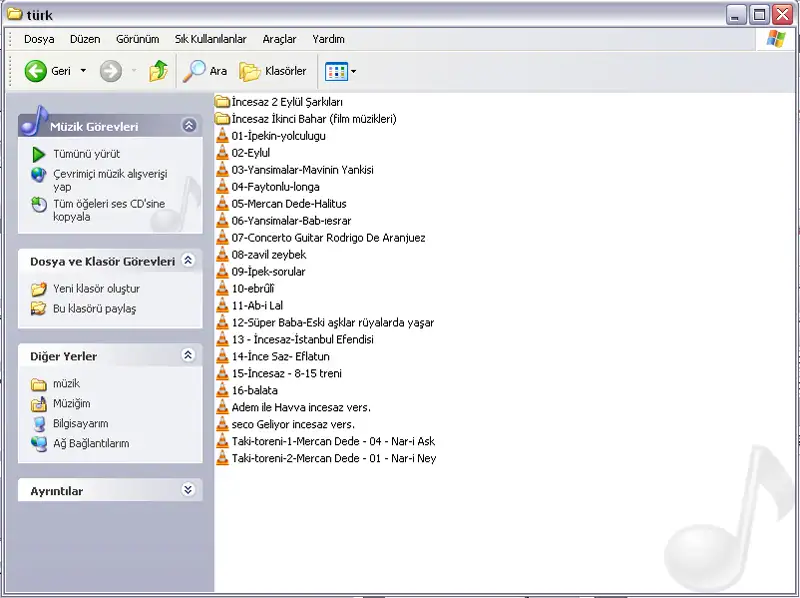The width and height of the screenshot is (800, 598).
Task: Select the İncesaz İkinci Bahar folder
Action: (313, 119)
